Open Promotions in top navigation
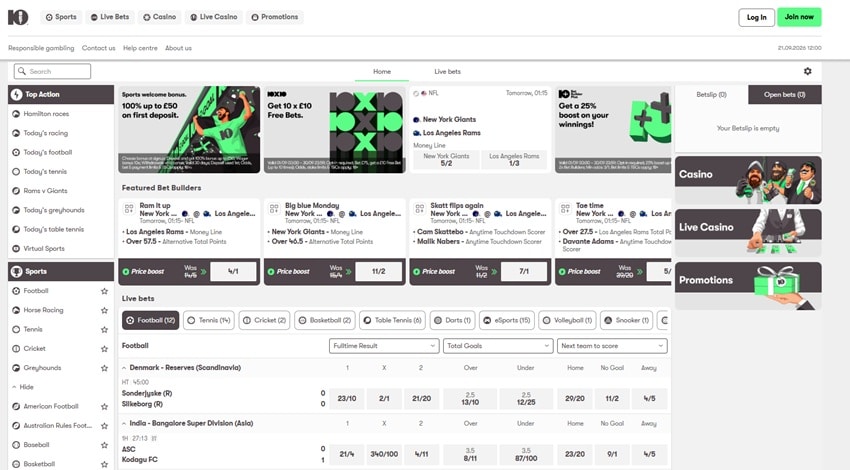 tap(275, 17)
